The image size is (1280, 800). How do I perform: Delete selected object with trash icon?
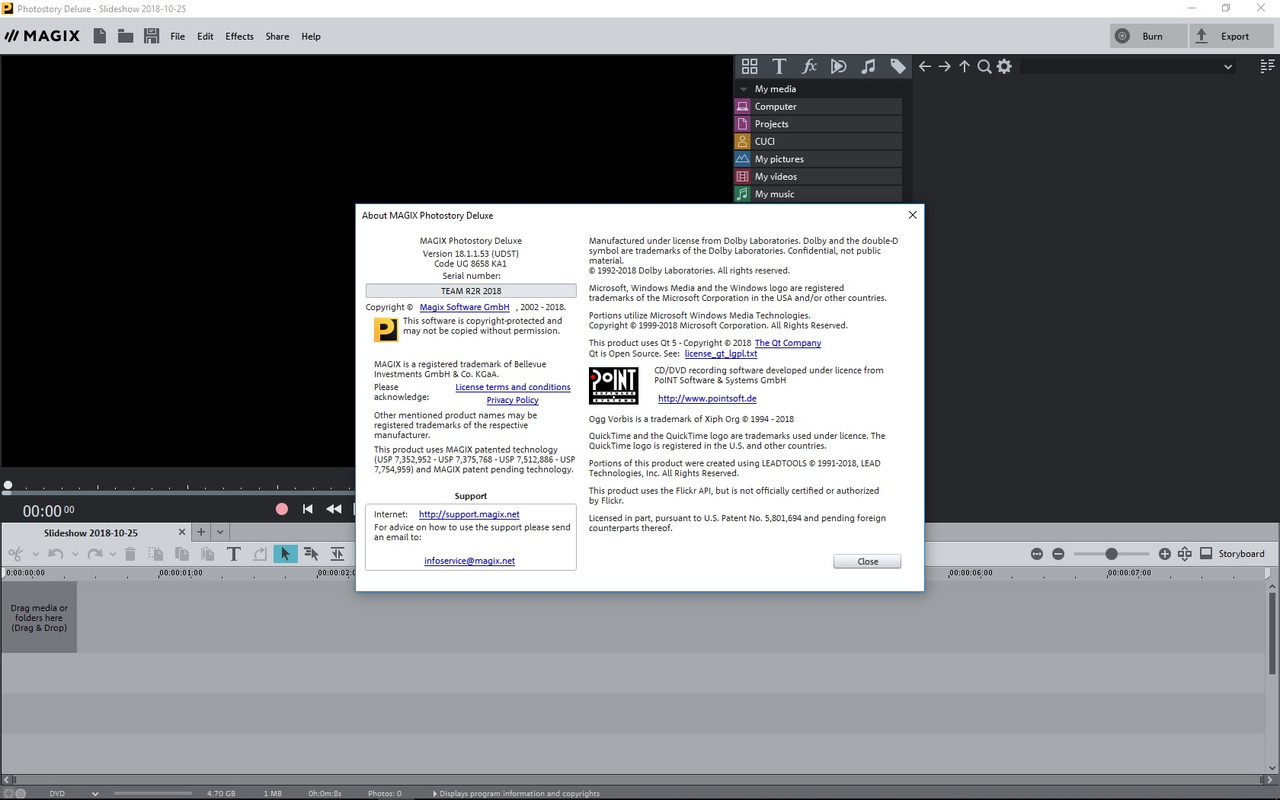point(130,553)
